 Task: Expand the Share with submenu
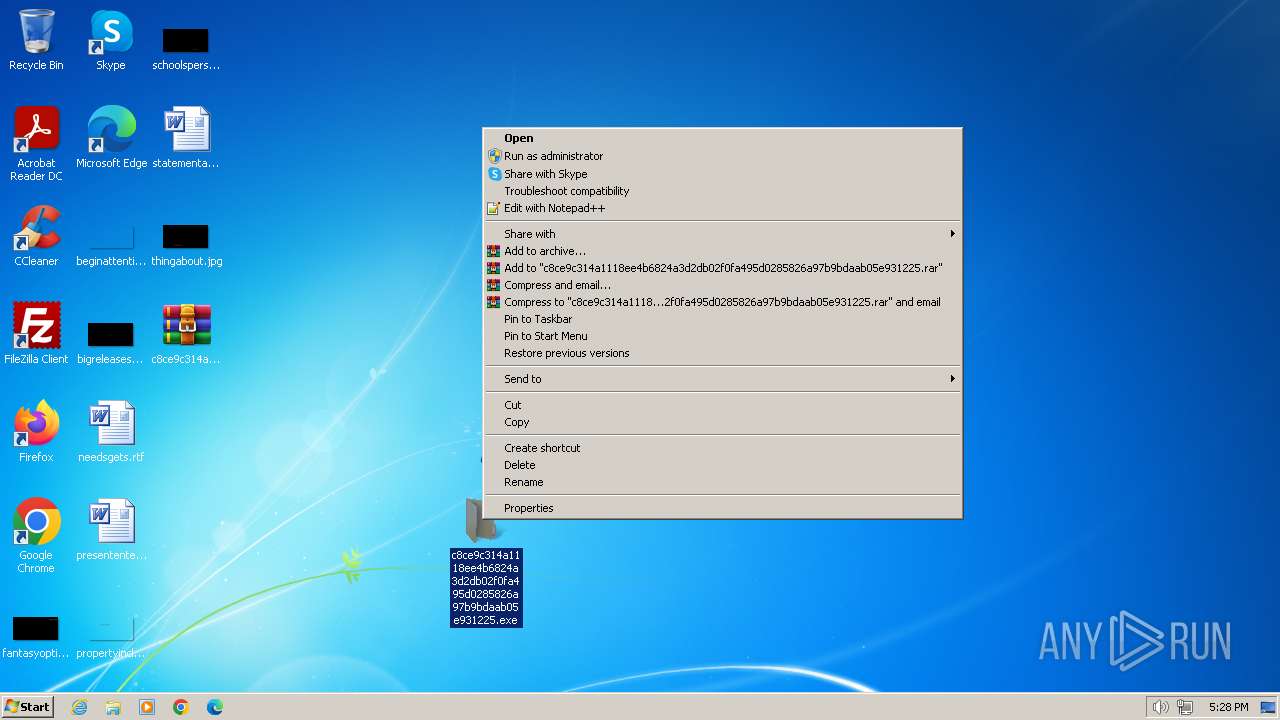[722, 234]
